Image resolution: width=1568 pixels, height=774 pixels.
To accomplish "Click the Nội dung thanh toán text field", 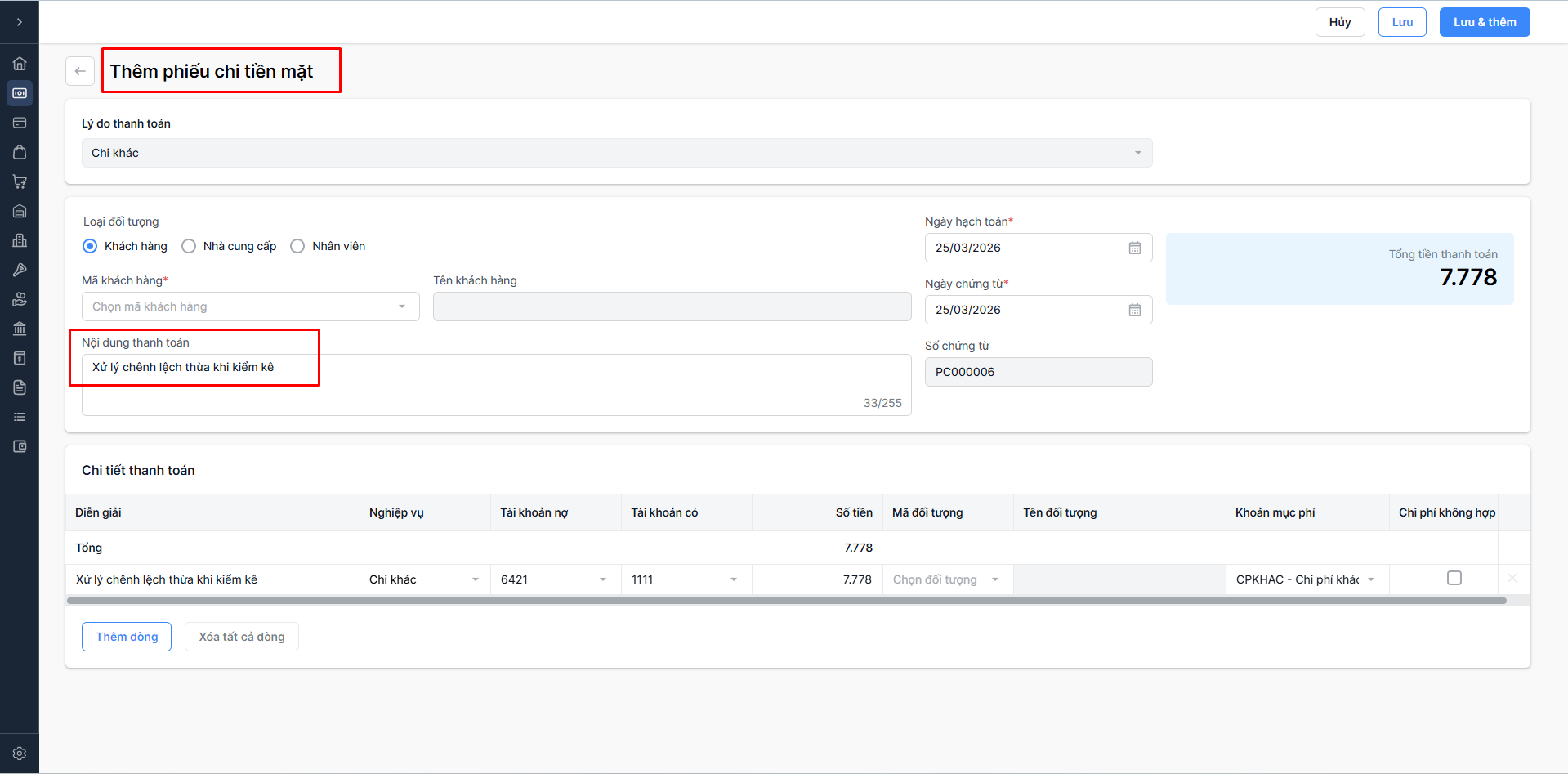I will click(x=496, y=384).
